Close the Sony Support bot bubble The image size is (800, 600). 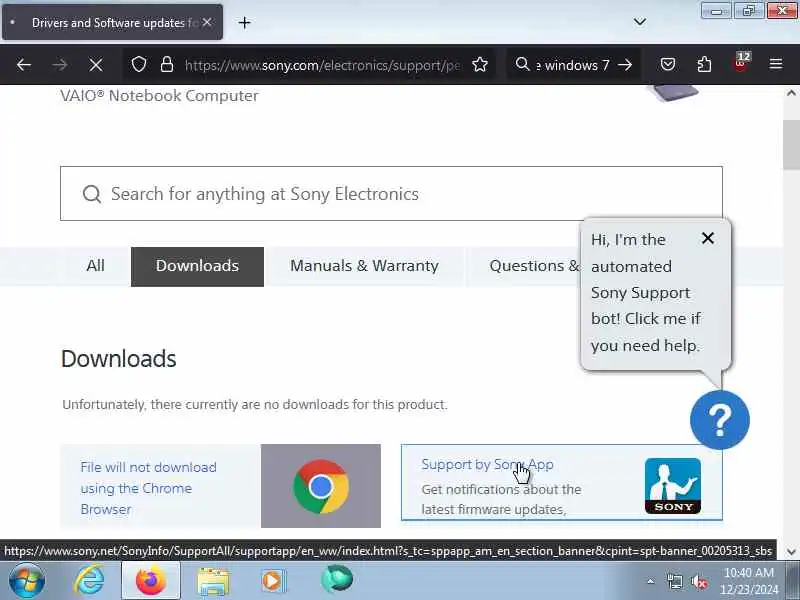click(x=708, y=238)
